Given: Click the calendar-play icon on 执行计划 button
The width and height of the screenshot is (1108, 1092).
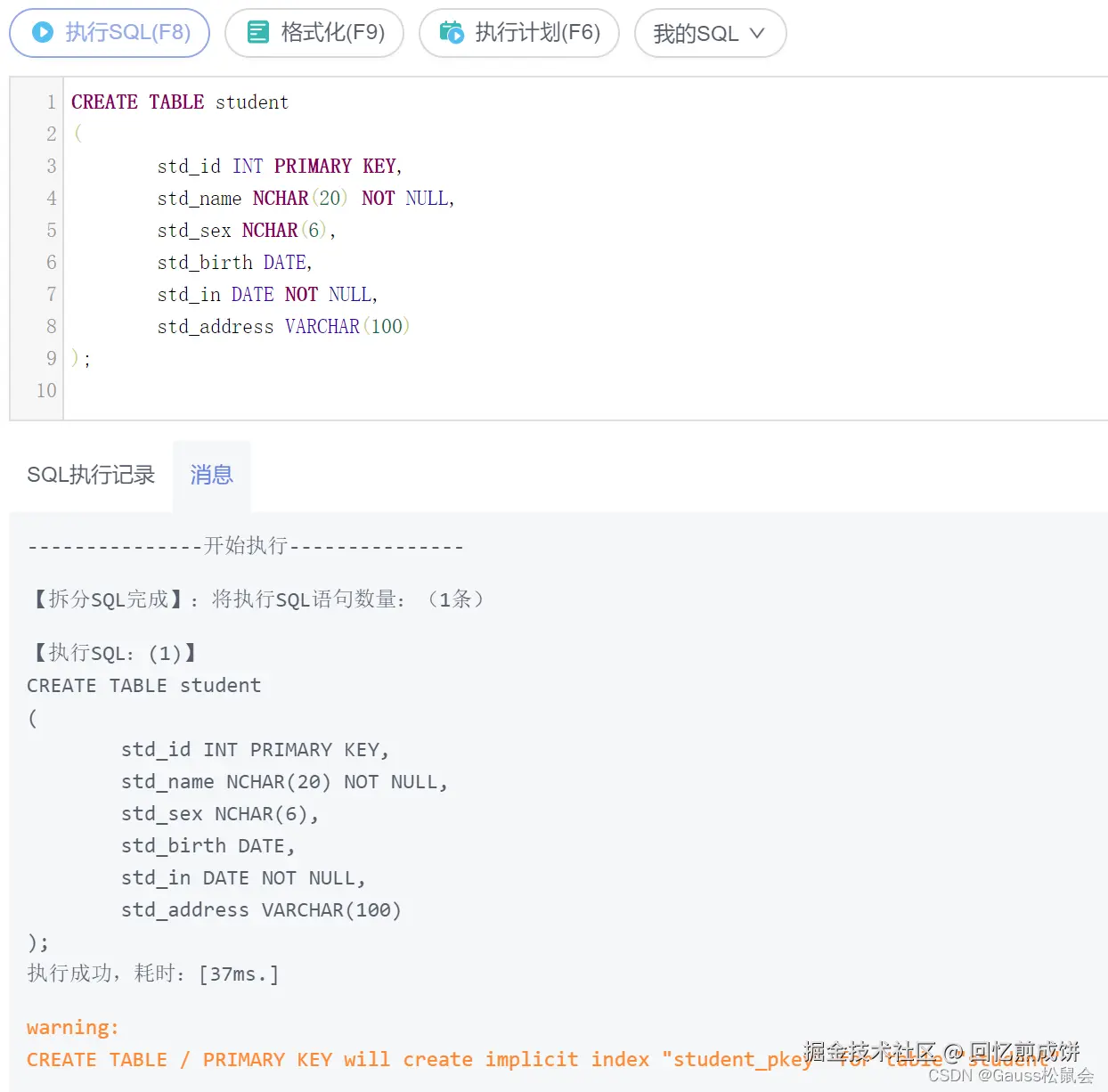Looking at the screenshot, I should (x=452, y=31).
